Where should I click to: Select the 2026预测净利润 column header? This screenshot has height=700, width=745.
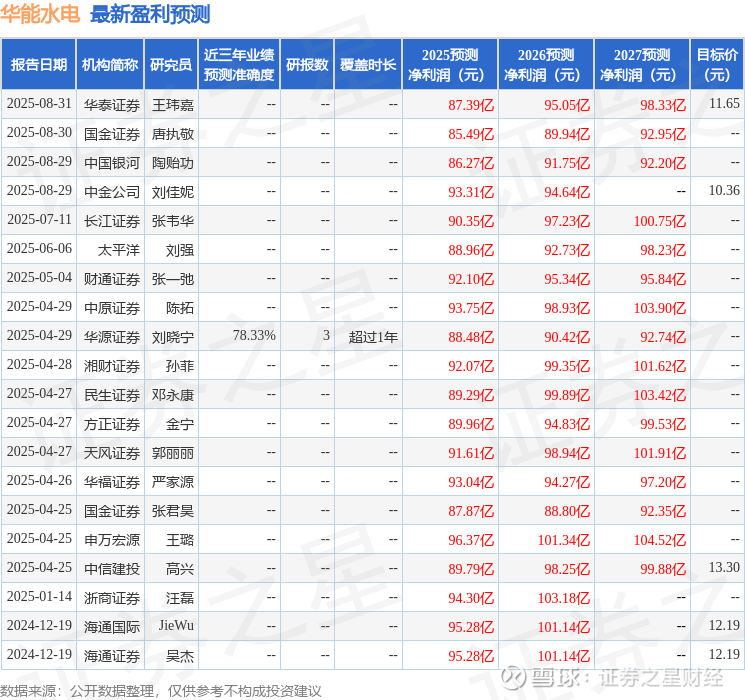tap(546, 65)
